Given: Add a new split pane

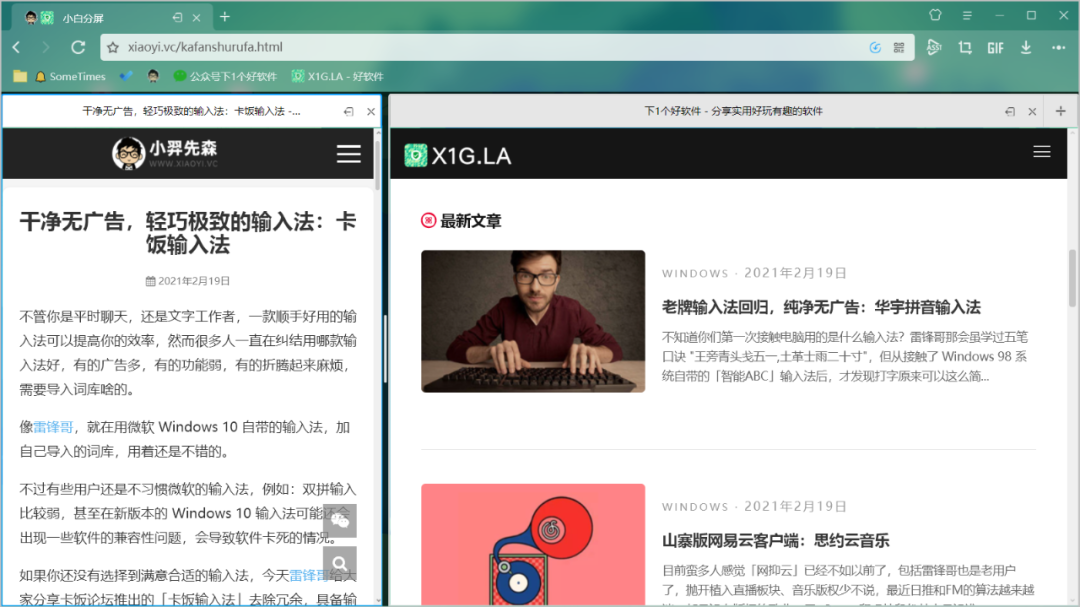Looking at the screenshot, I should pyautogui.click(x=1061, y=111).
